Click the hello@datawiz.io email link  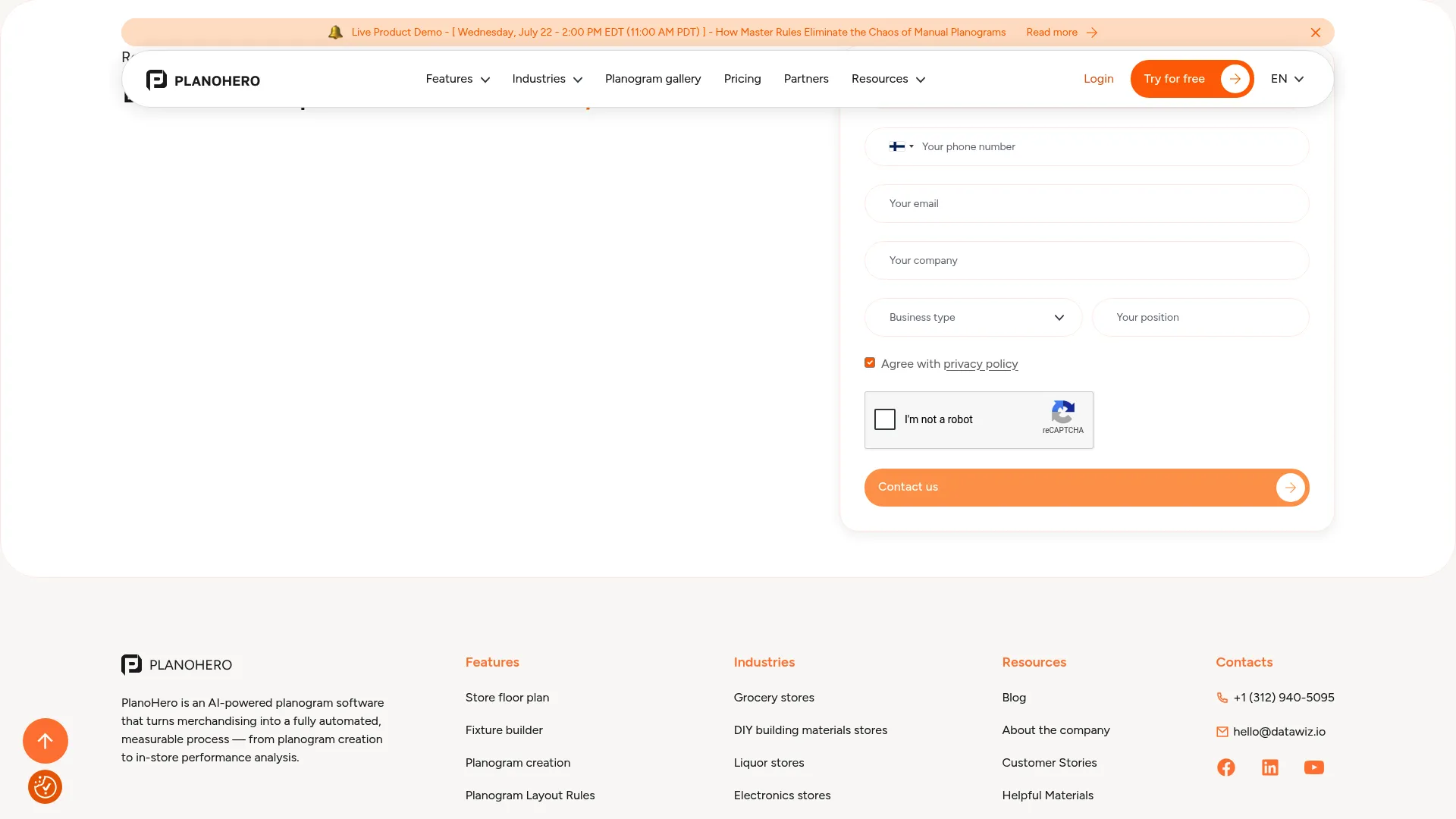[x=1279, y=732]
